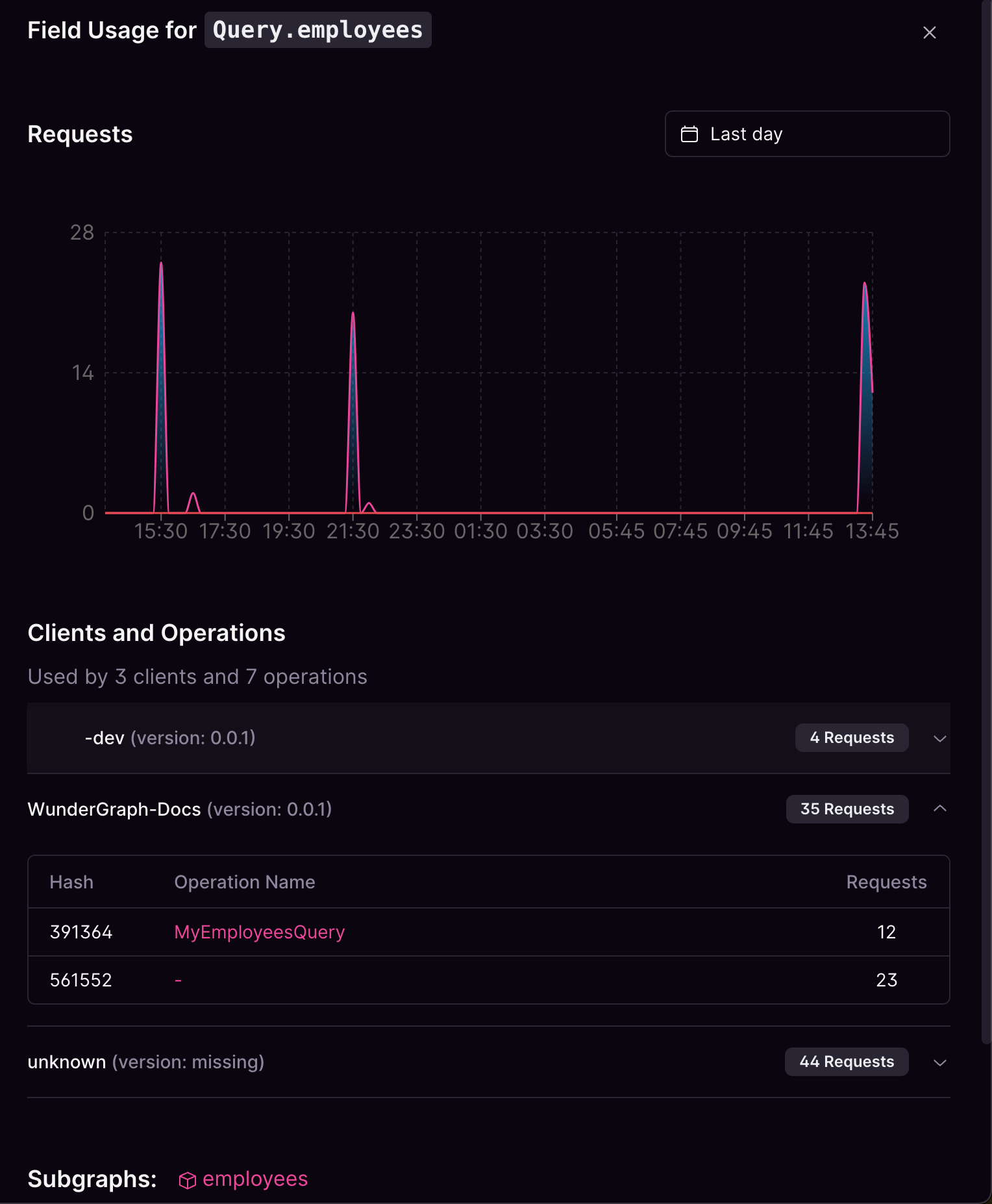The height and width of the screenshot is (1204, 992).
Task: Open the MyEmployeesQuery operation link
Action: [259, 932]
